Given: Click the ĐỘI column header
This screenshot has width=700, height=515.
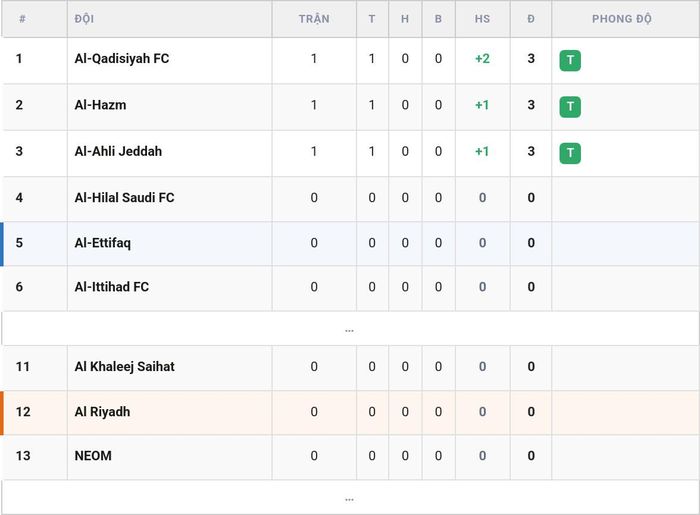Looking at the screenshot, I should (84, 19).
